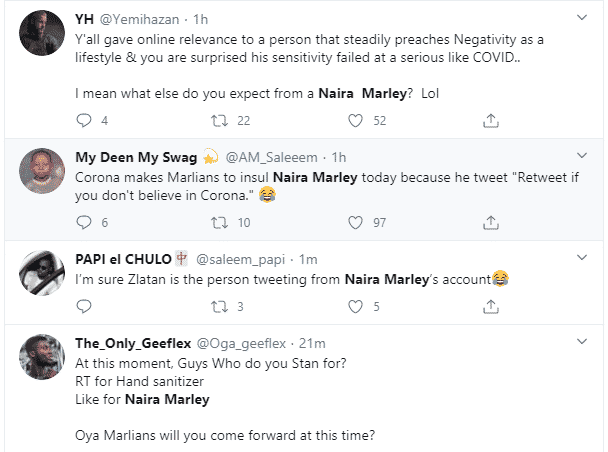Retweet My Deen My Swag's tweet
This screenshot has height=452, width=608.
click(217, 222)
